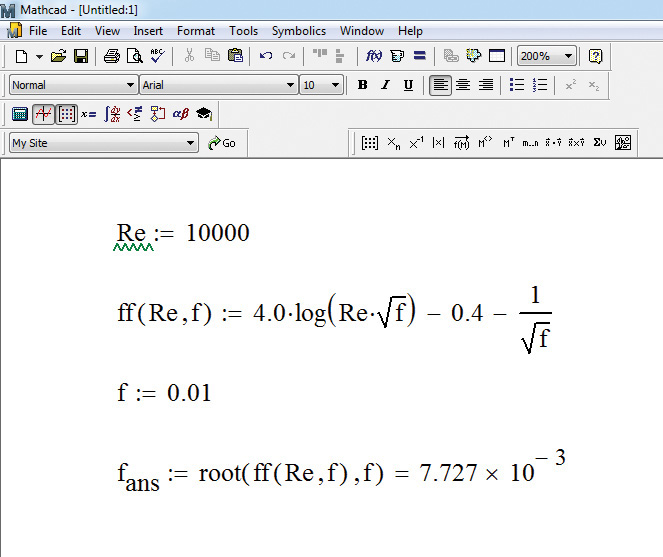Expand the Normal style dropdown
Image resolution: width=663 pixels, height=557 pixels.
pyautogui.click(x=130, y=85)
